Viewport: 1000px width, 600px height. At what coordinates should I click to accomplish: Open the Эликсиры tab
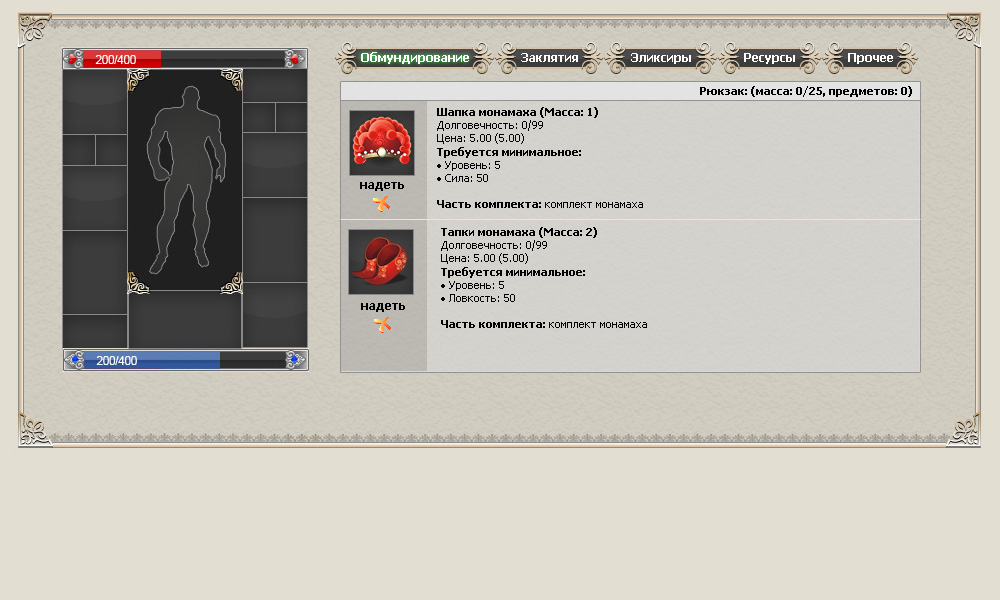point(660,58)
